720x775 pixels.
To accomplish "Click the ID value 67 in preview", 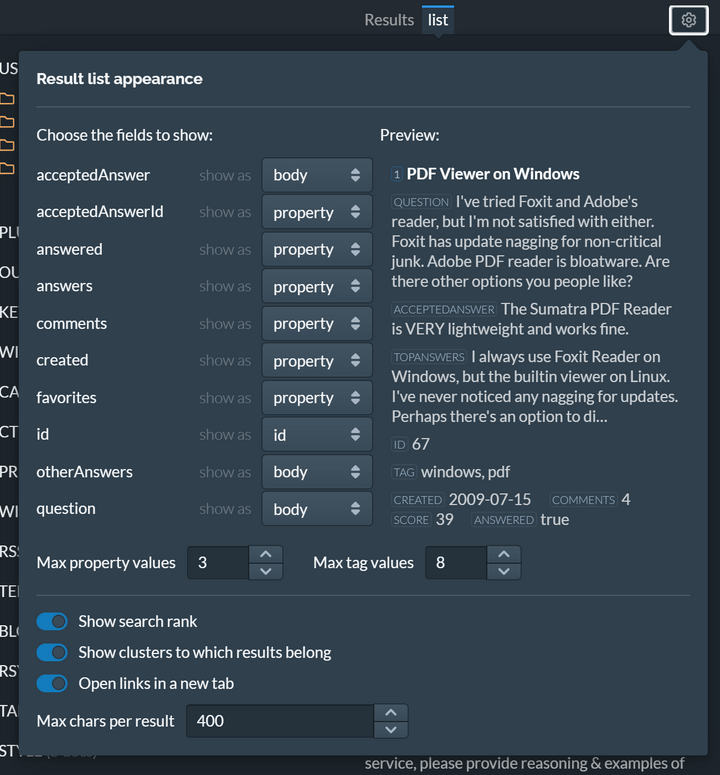I will pos(421,444).
